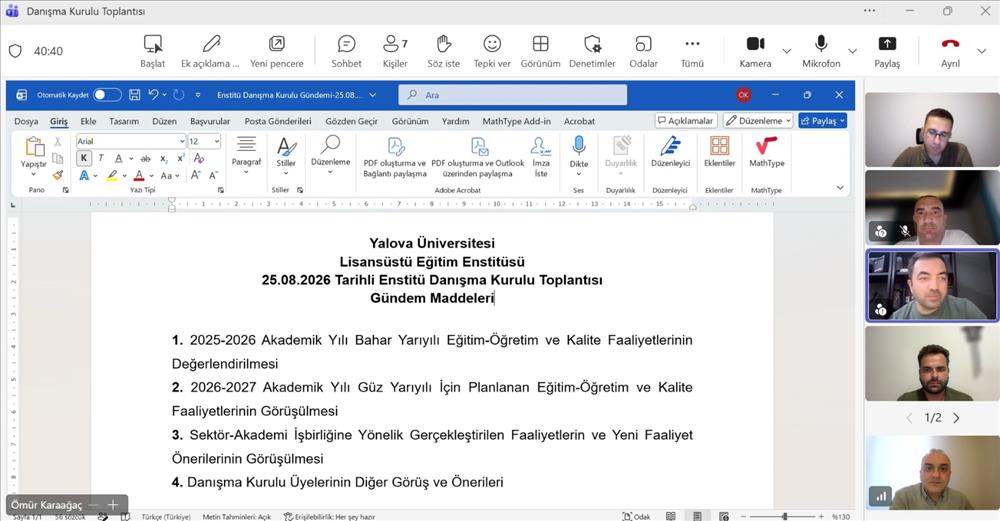Toggle italic T formatting
This screenshot has width=1000, height=521.
[x=101, y=158]
